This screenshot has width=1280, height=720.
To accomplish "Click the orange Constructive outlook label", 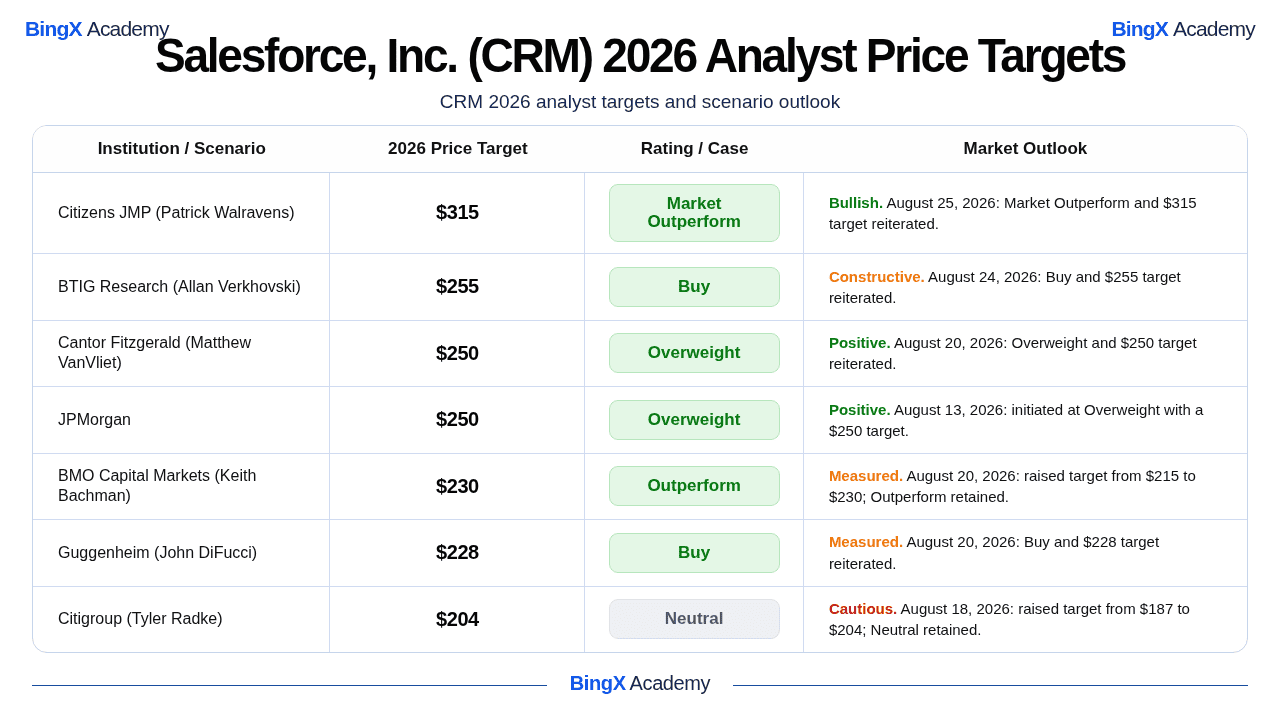I will click(x=876, y=277).
